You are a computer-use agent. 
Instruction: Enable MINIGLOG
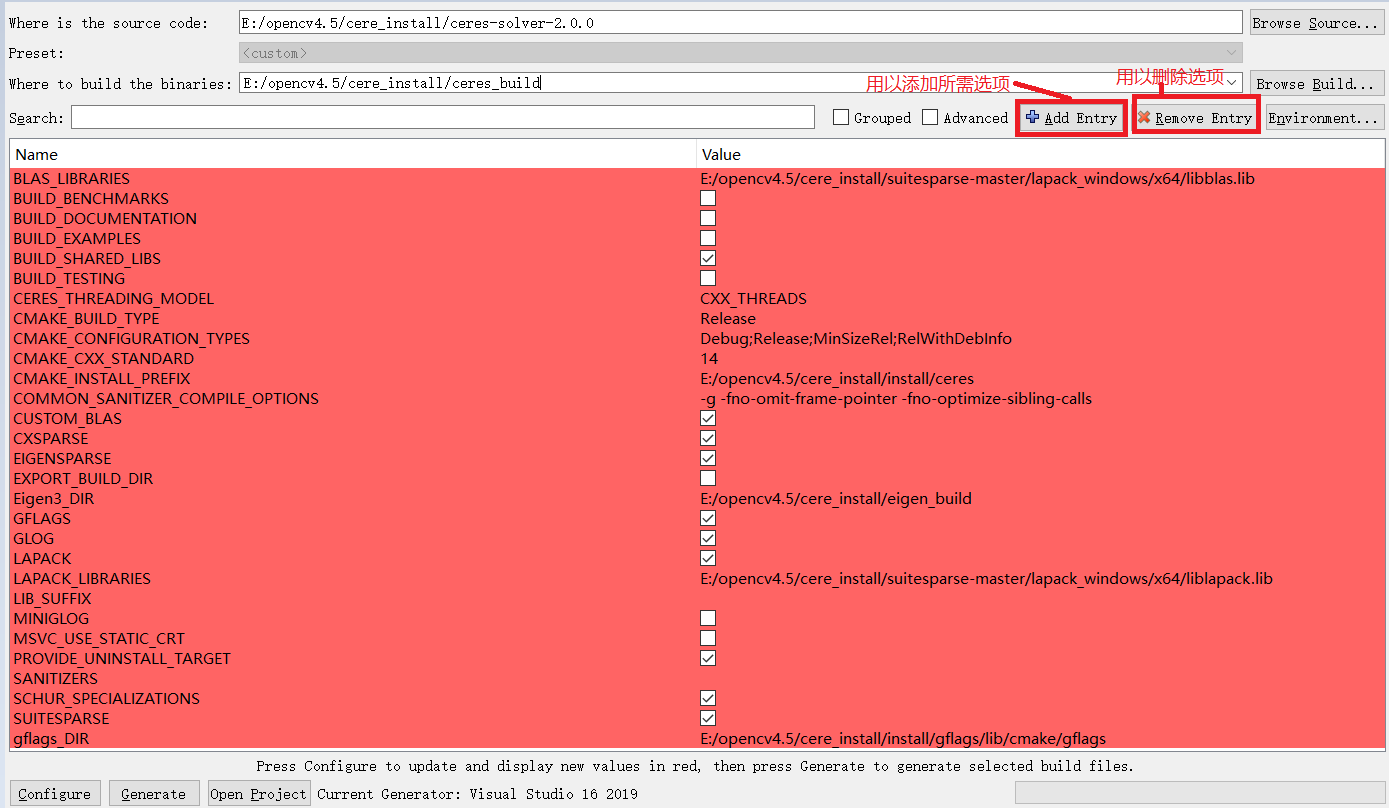[707, 618]
